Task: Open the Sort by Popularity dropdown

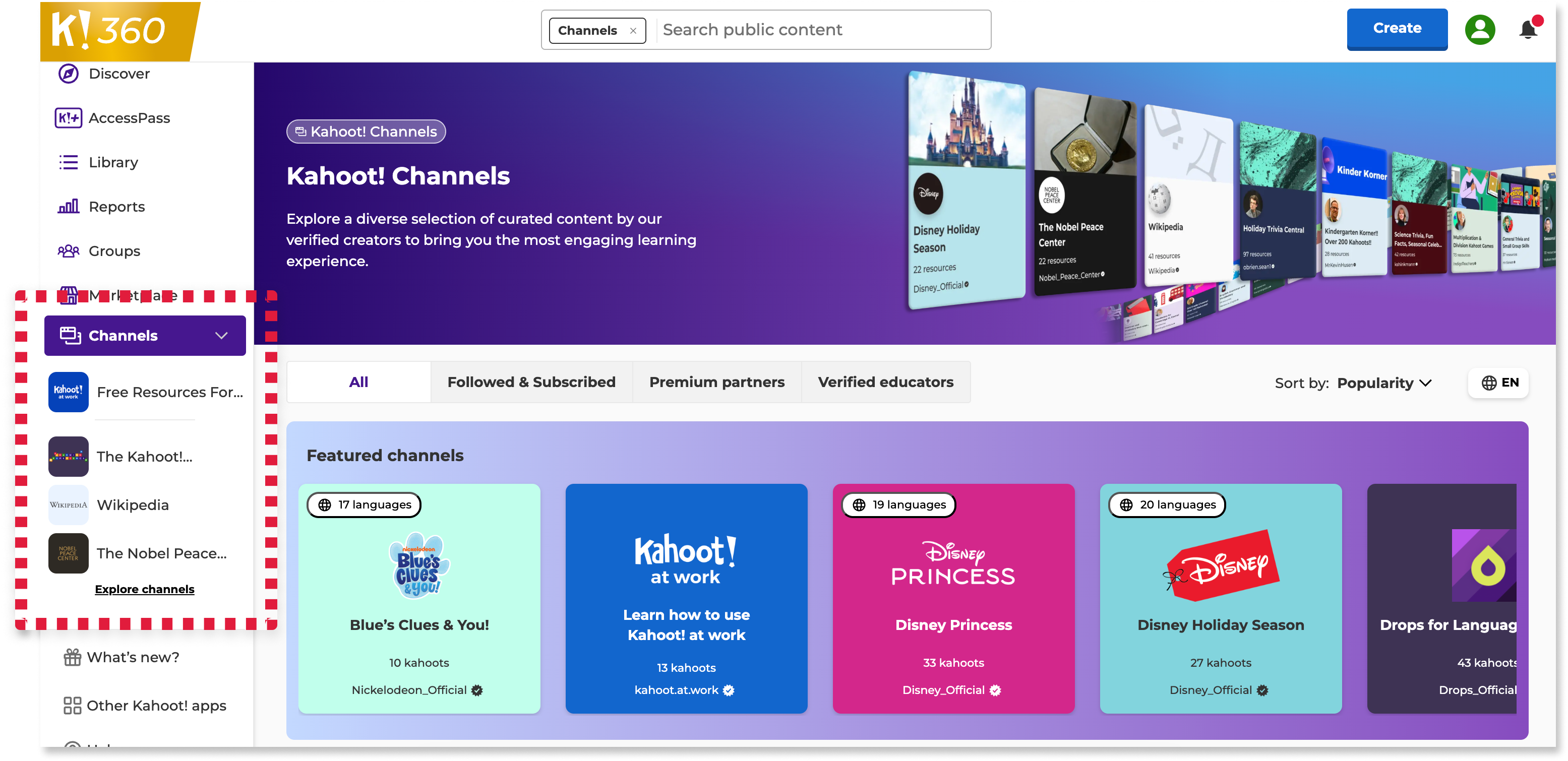Action: tap(1384, 383)
